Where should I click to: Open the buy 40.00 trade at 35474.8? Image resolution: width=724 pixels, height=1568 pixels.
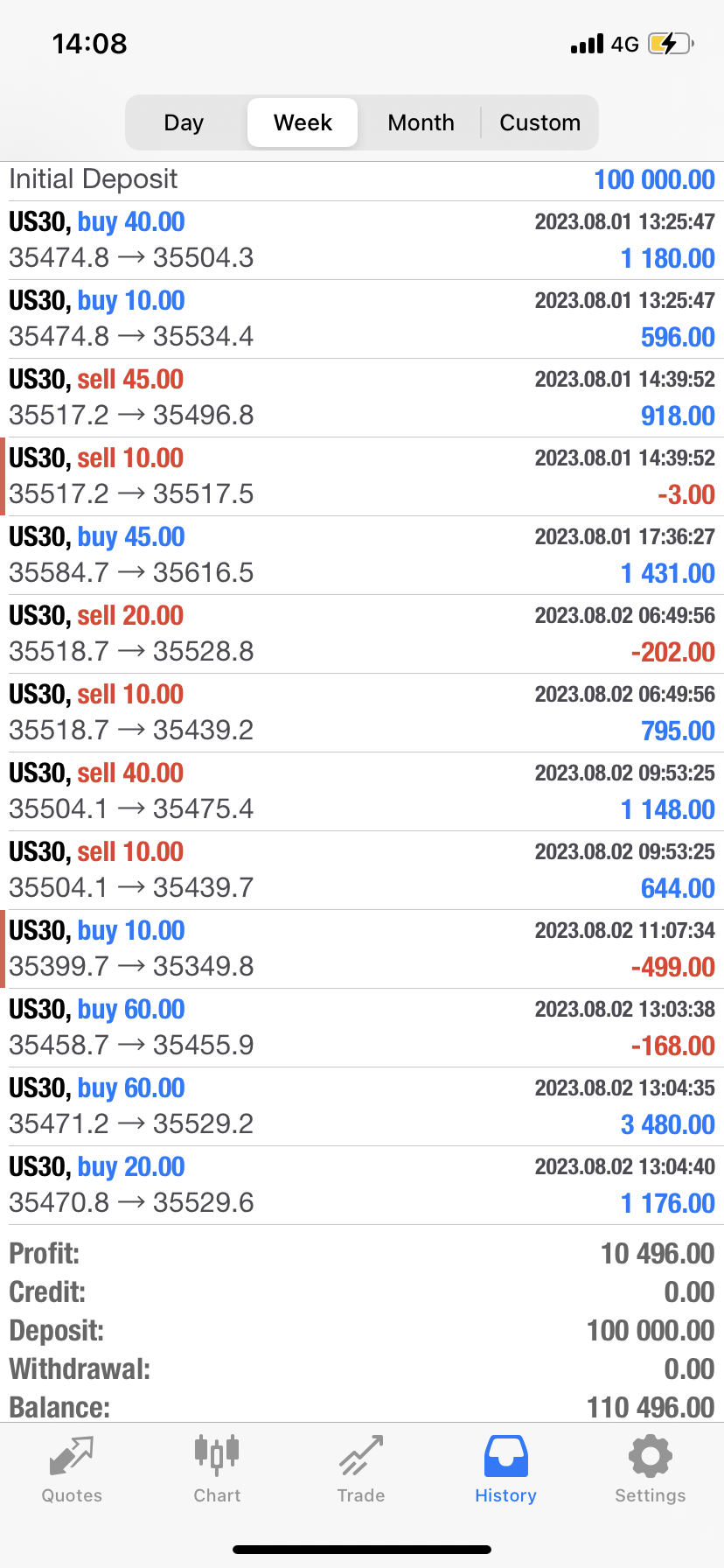click(x=362, y=240)
